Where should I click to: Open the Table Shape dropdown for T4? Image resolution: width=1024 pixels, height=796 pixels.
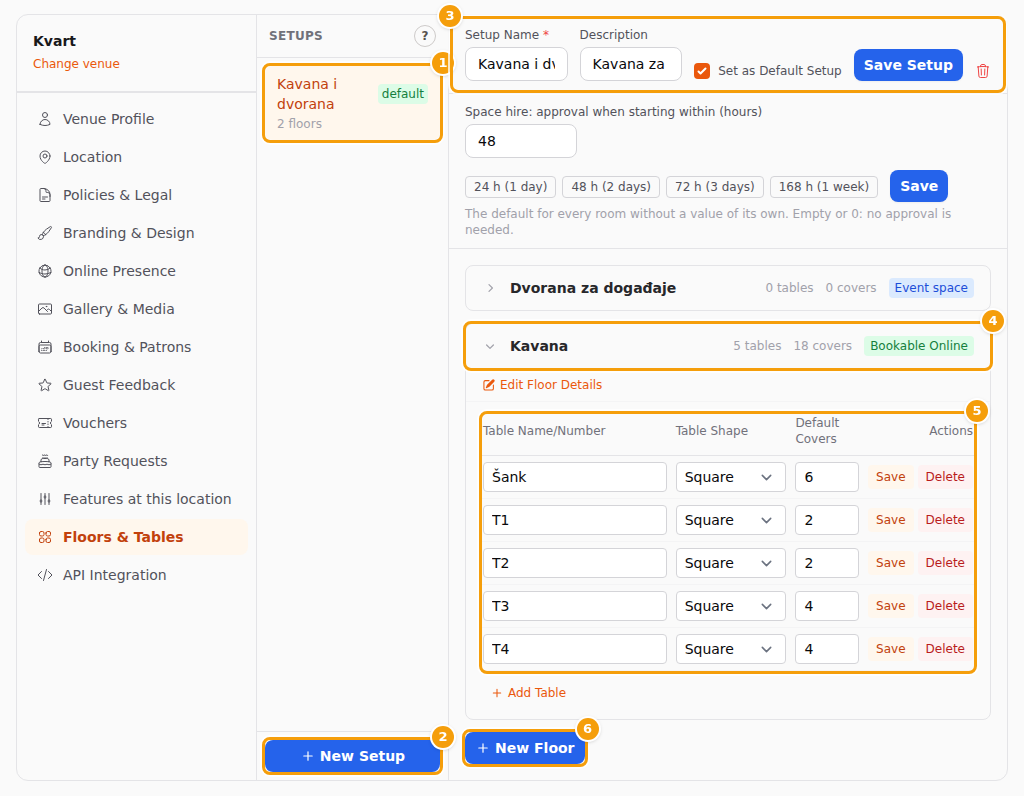[730, 649]
